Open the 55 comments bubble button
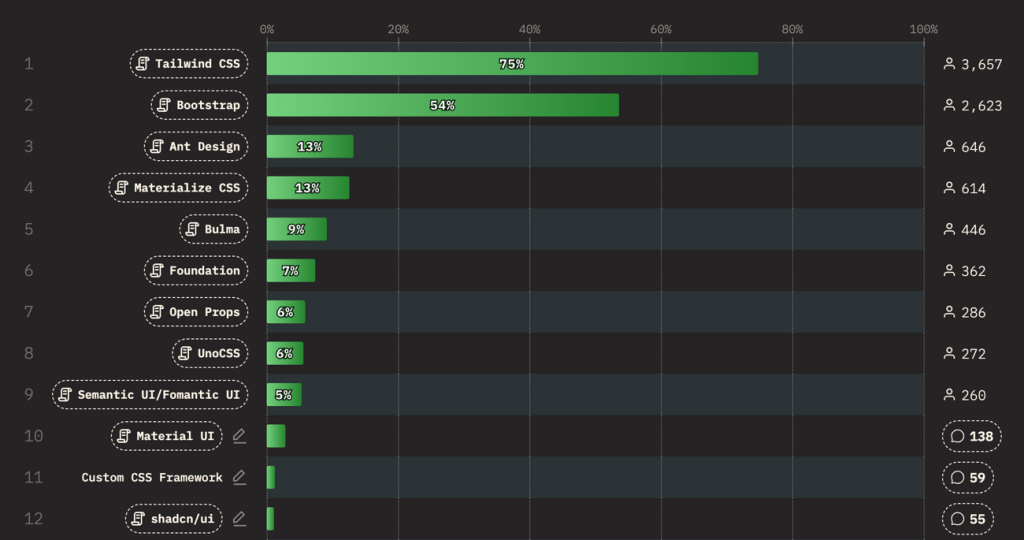 pos(968,518)
